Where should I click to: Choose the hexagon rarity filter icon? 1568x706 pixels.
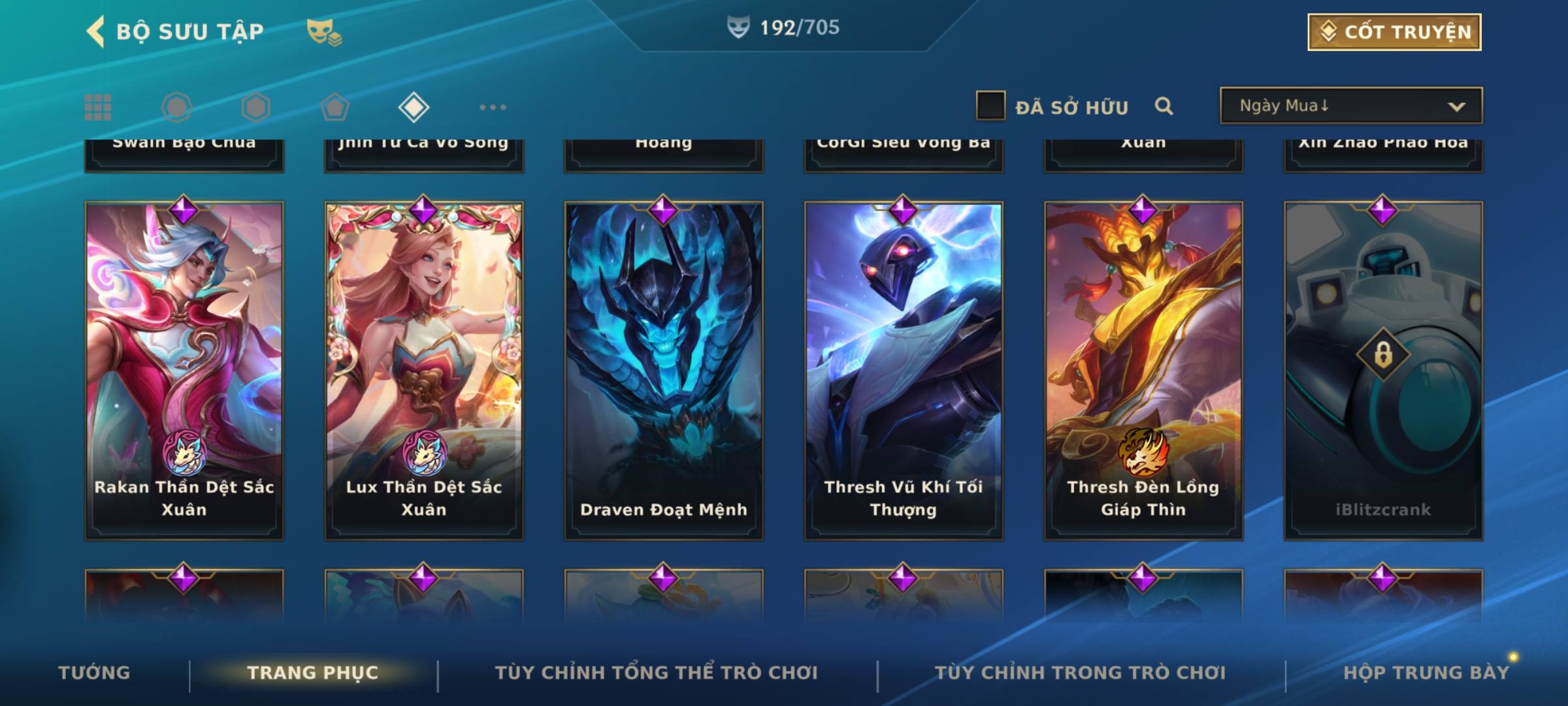tap(255, 107)
